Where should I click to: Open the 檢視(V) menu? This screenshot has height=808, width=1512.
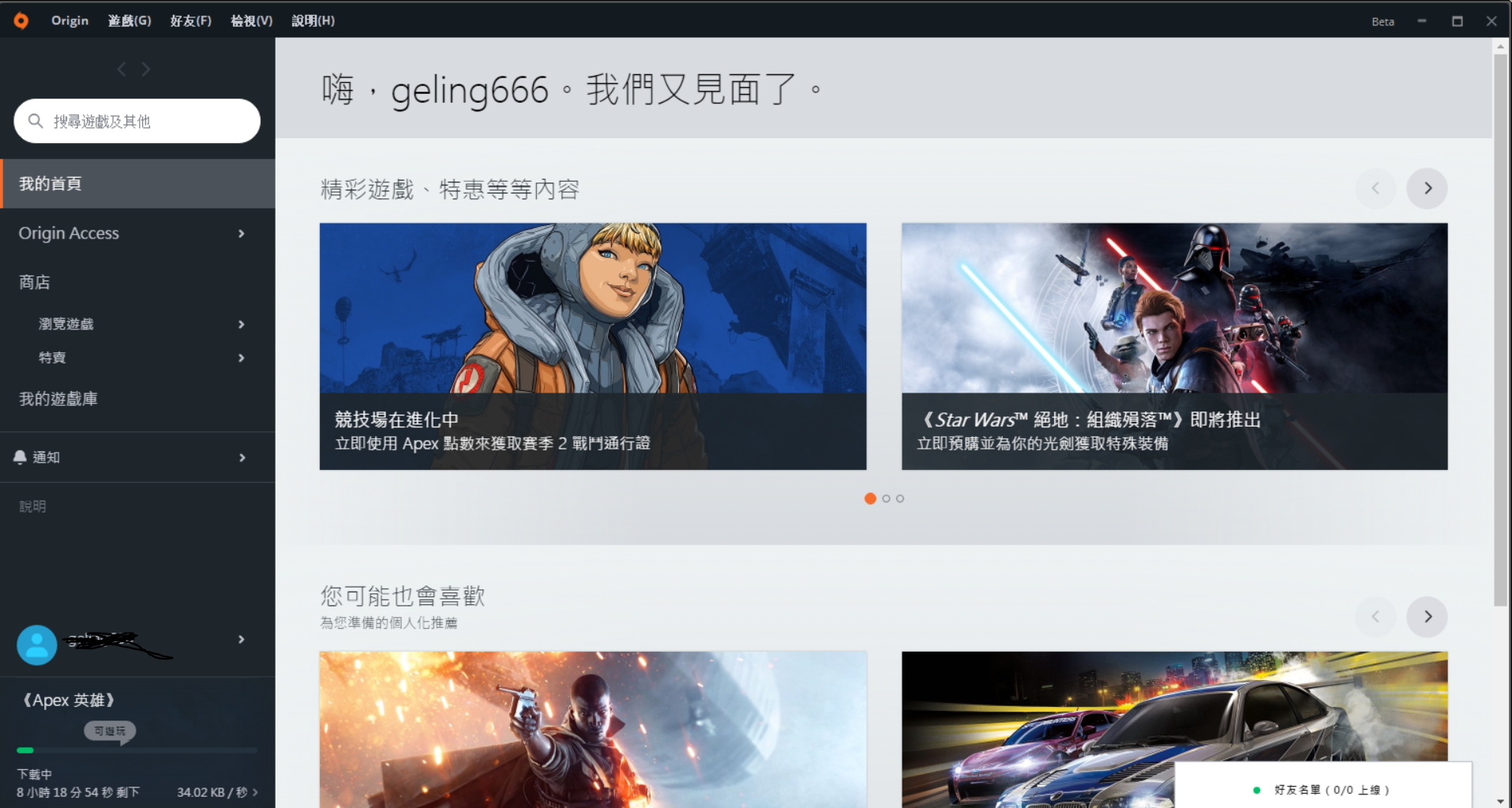pyautogui.click(x=251, y=21)
